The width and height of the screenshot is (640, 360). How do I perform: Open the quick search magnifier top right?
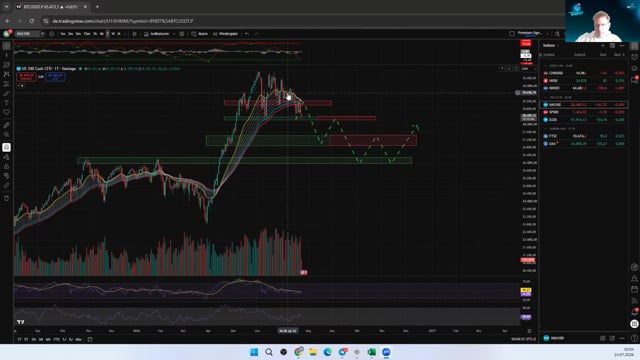(557, 34)
